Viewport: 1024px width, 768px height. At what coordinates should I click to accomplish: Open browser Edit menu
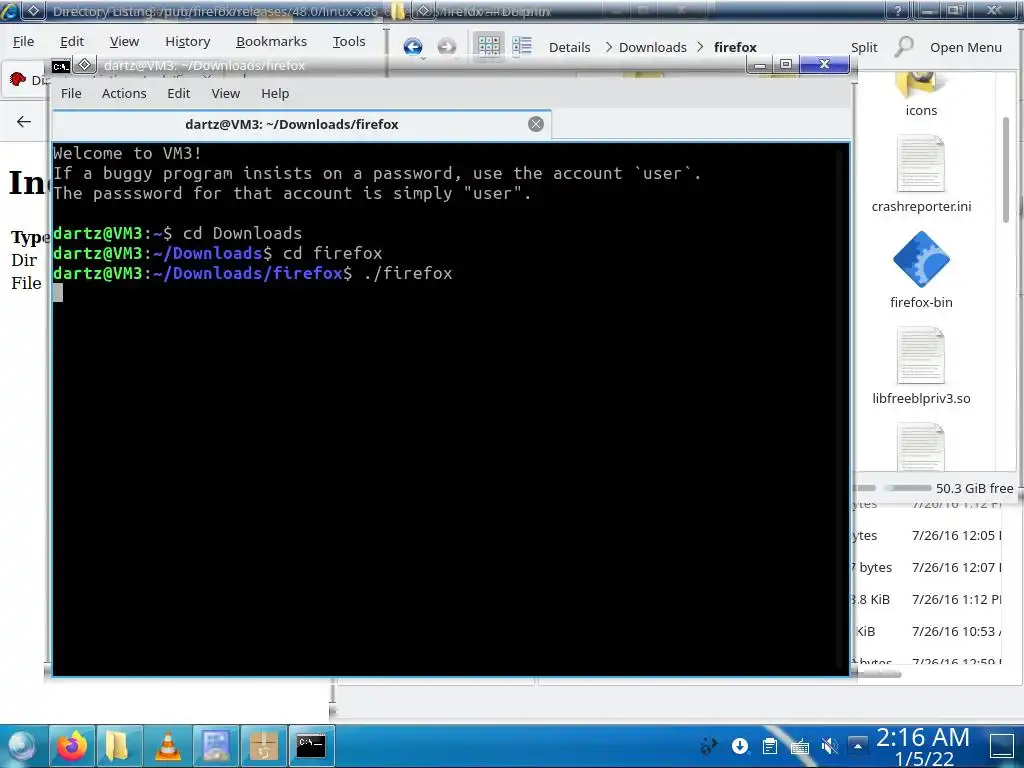tap(72, 41)
